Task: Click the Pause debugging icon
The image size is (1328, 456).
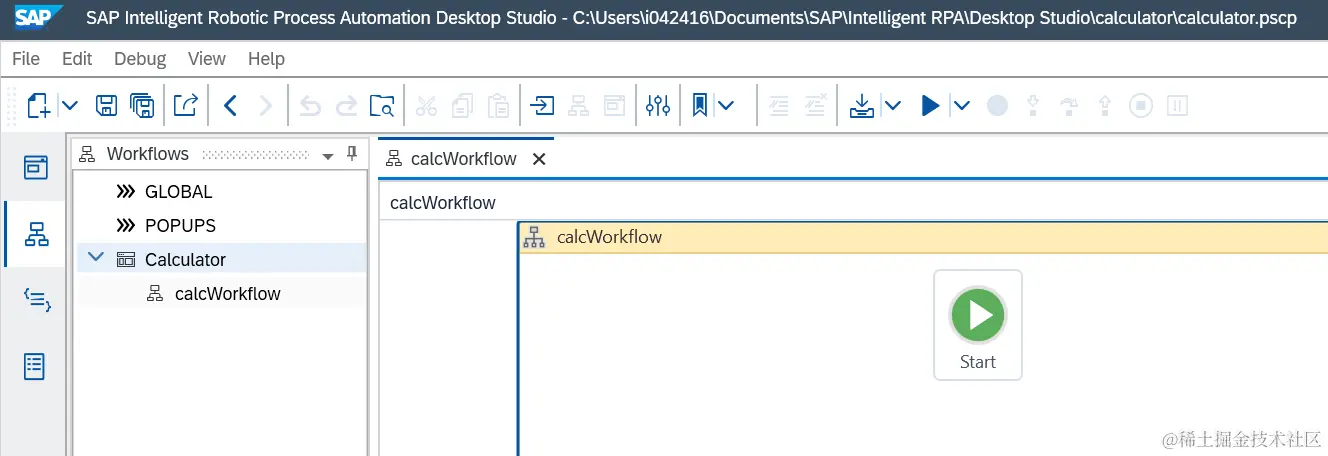Action: pos(1177,105)
